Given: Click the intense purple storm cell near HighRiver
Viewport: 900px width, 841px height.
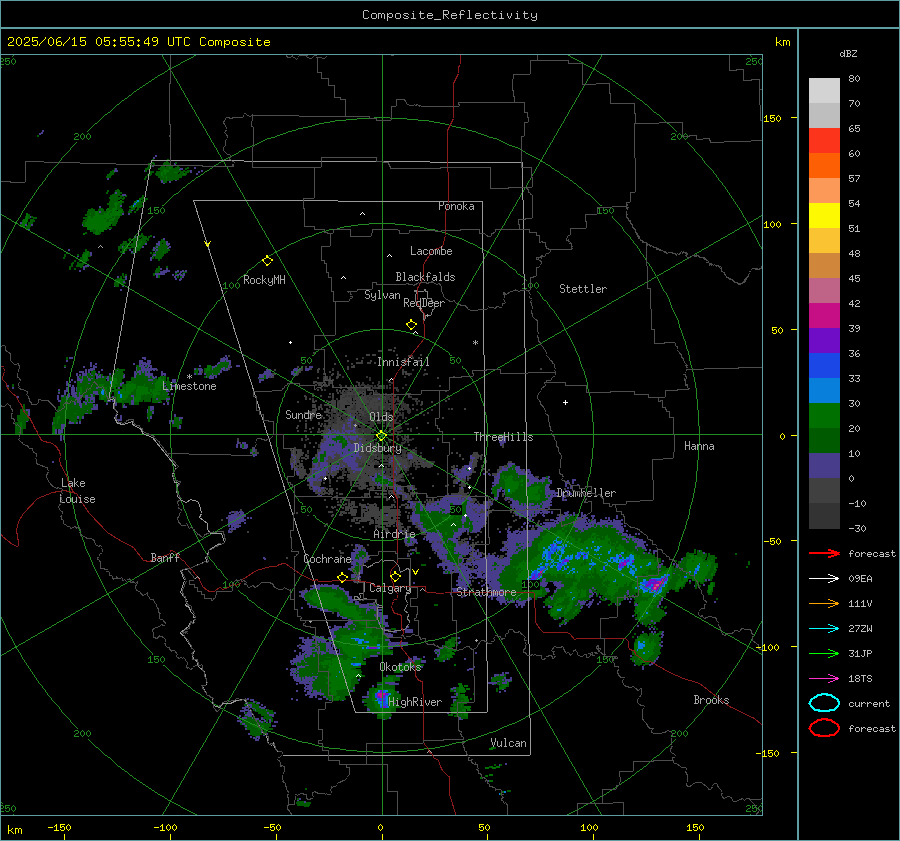Looking at the screenshot, I should coord(381,696).
